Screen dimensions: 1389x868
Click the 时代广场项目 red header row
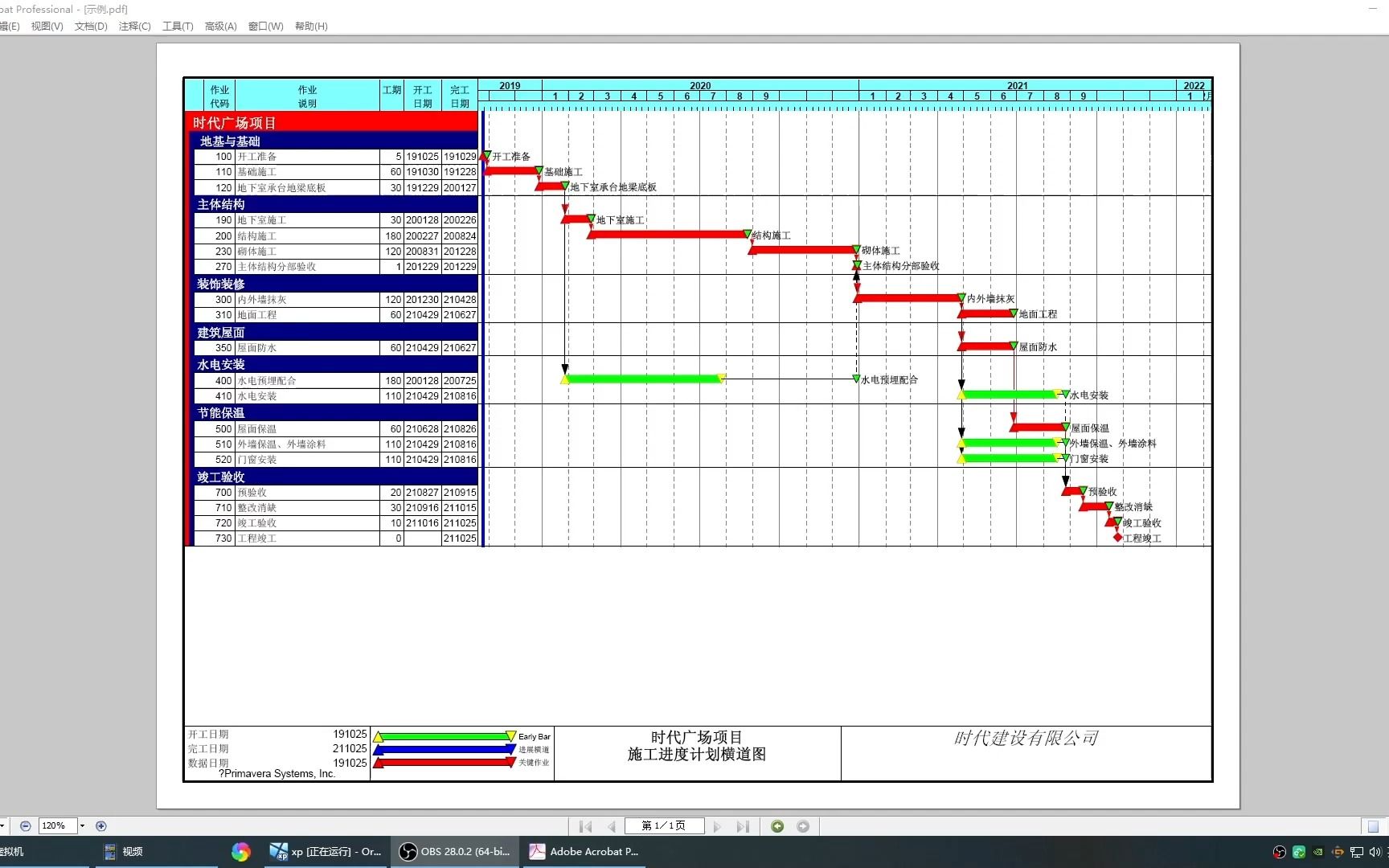pyautogui.click(x=332, y=122)
